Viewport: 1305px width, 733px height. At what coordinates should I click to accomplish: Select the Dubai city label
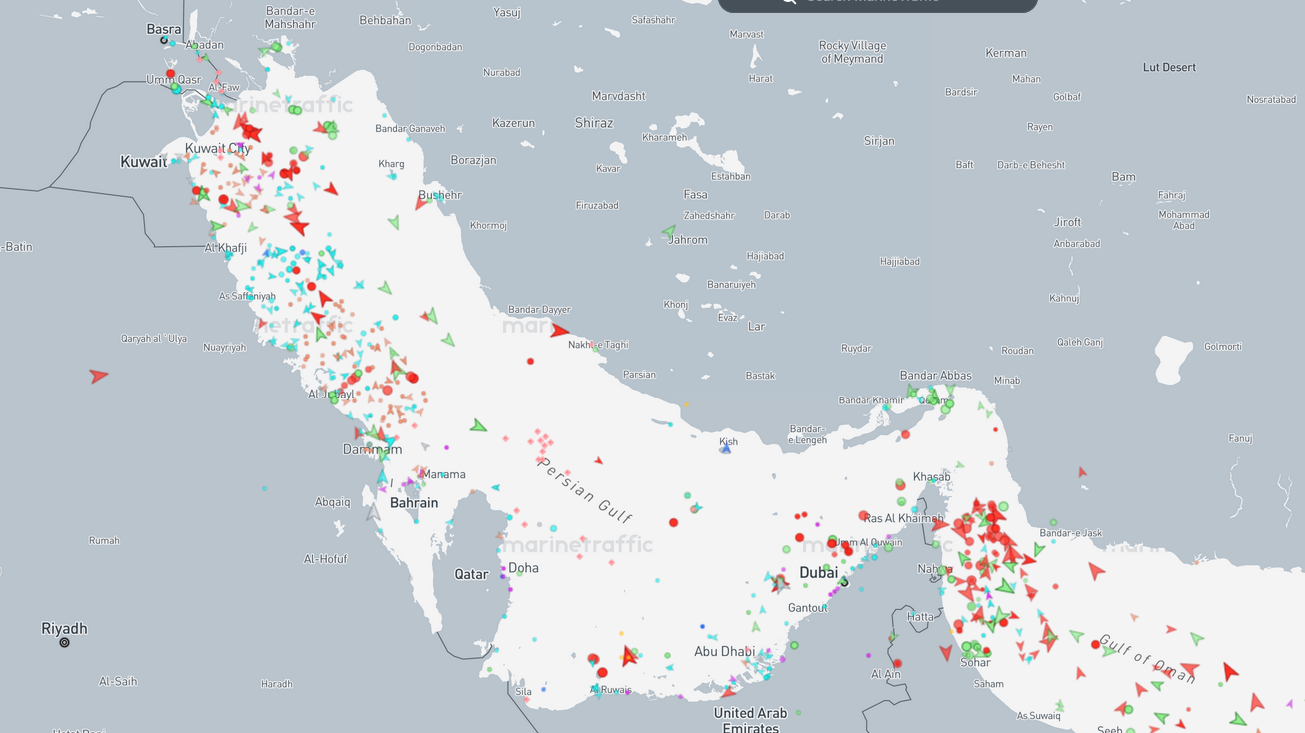819,573
